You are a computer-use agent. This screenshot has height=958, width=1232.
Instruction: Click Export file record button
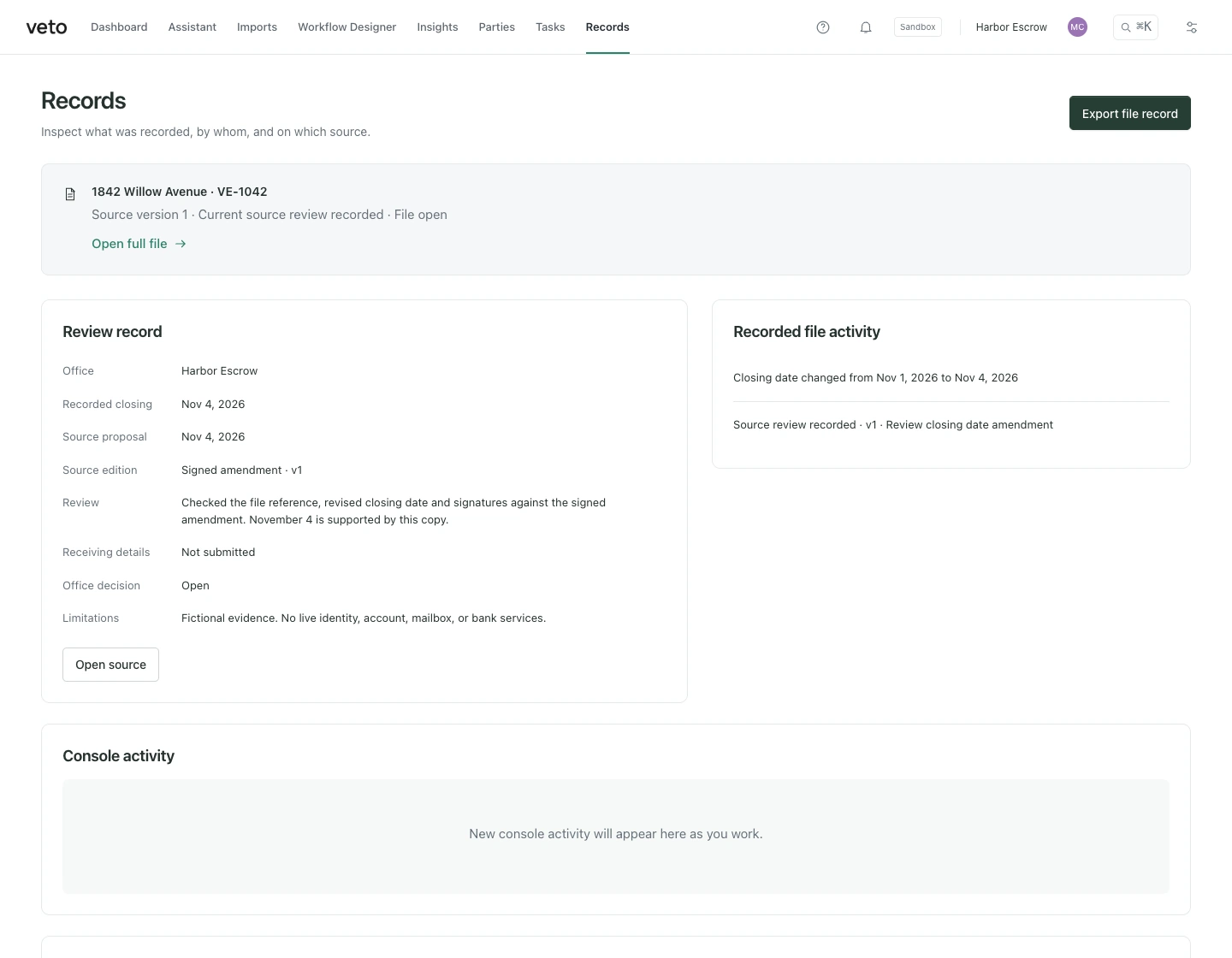(x=1129, y=113)
